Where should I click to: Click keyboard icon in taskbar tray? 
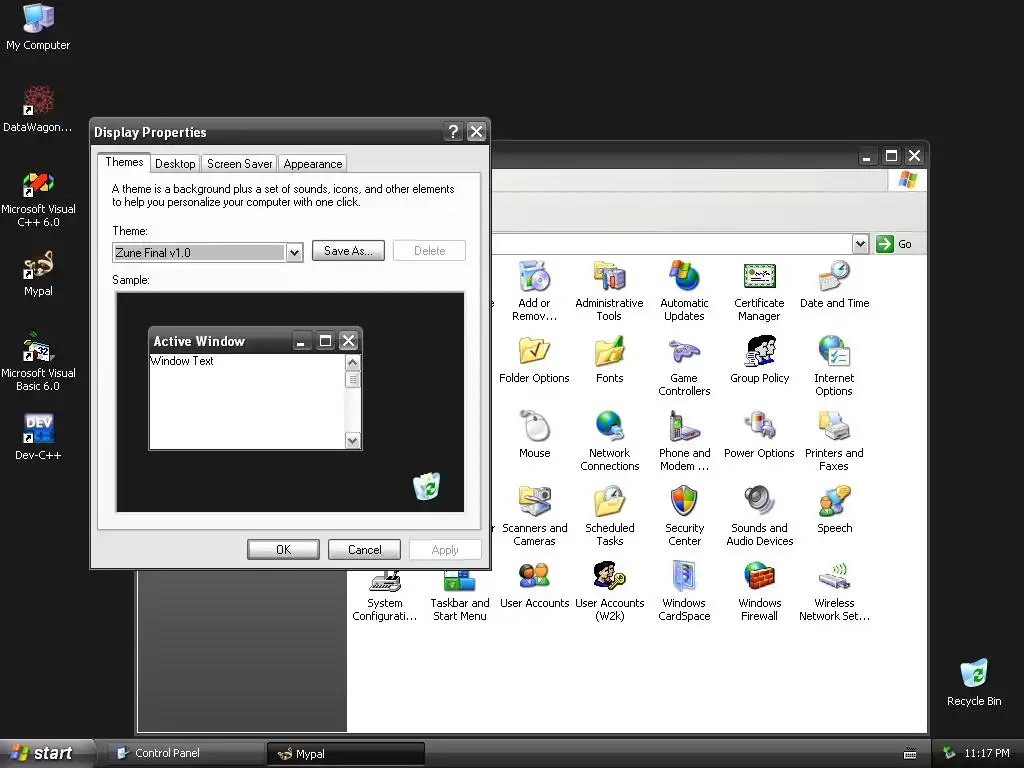pyautogui.click(x=910, y=754)
